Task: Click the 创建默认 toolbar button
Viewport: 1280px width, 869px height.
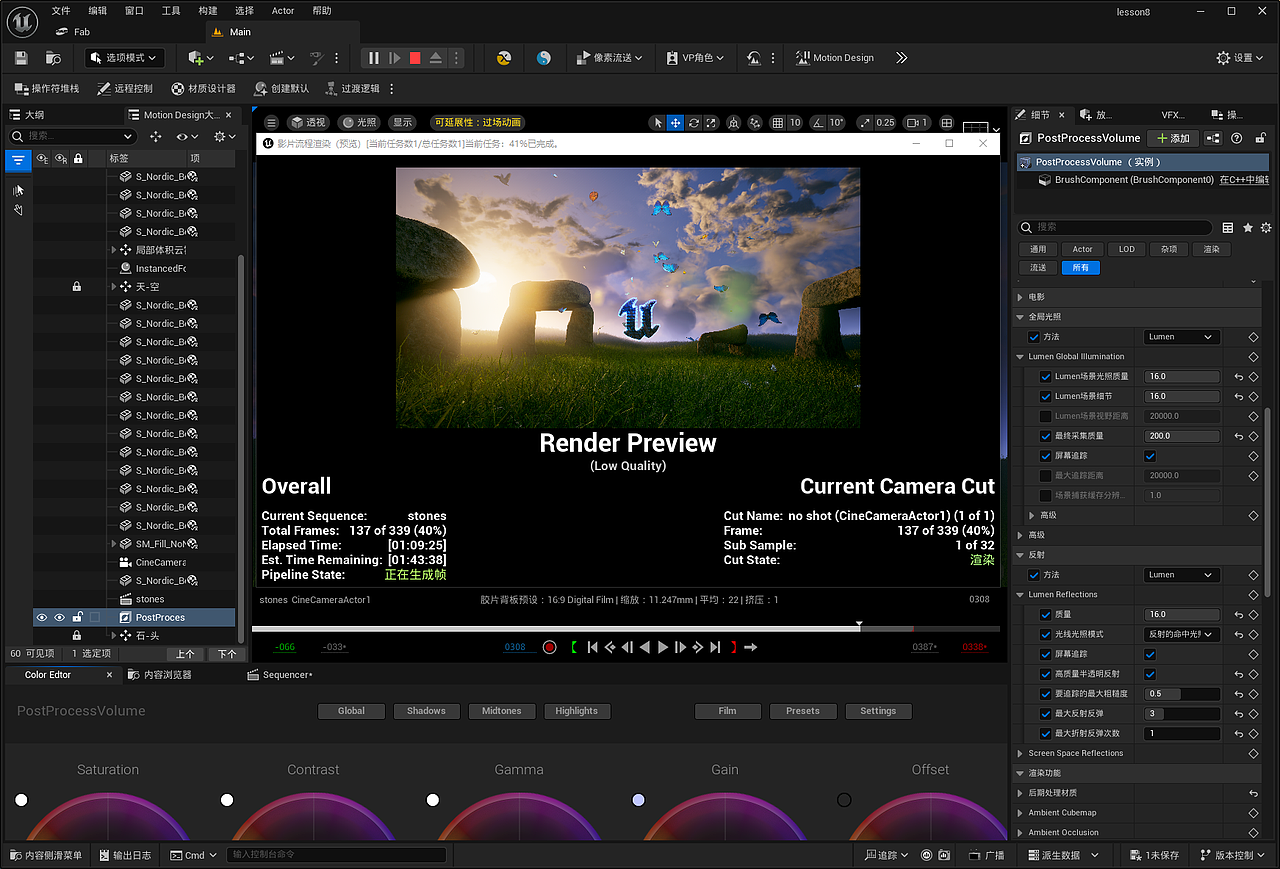Action: click(x=281, y=88)
